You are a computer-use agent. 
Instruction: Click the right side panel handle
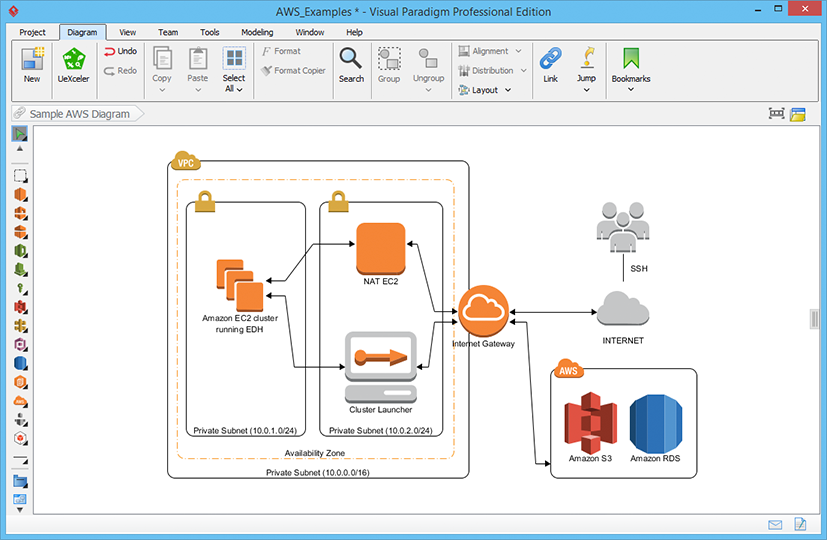point(815,319)
